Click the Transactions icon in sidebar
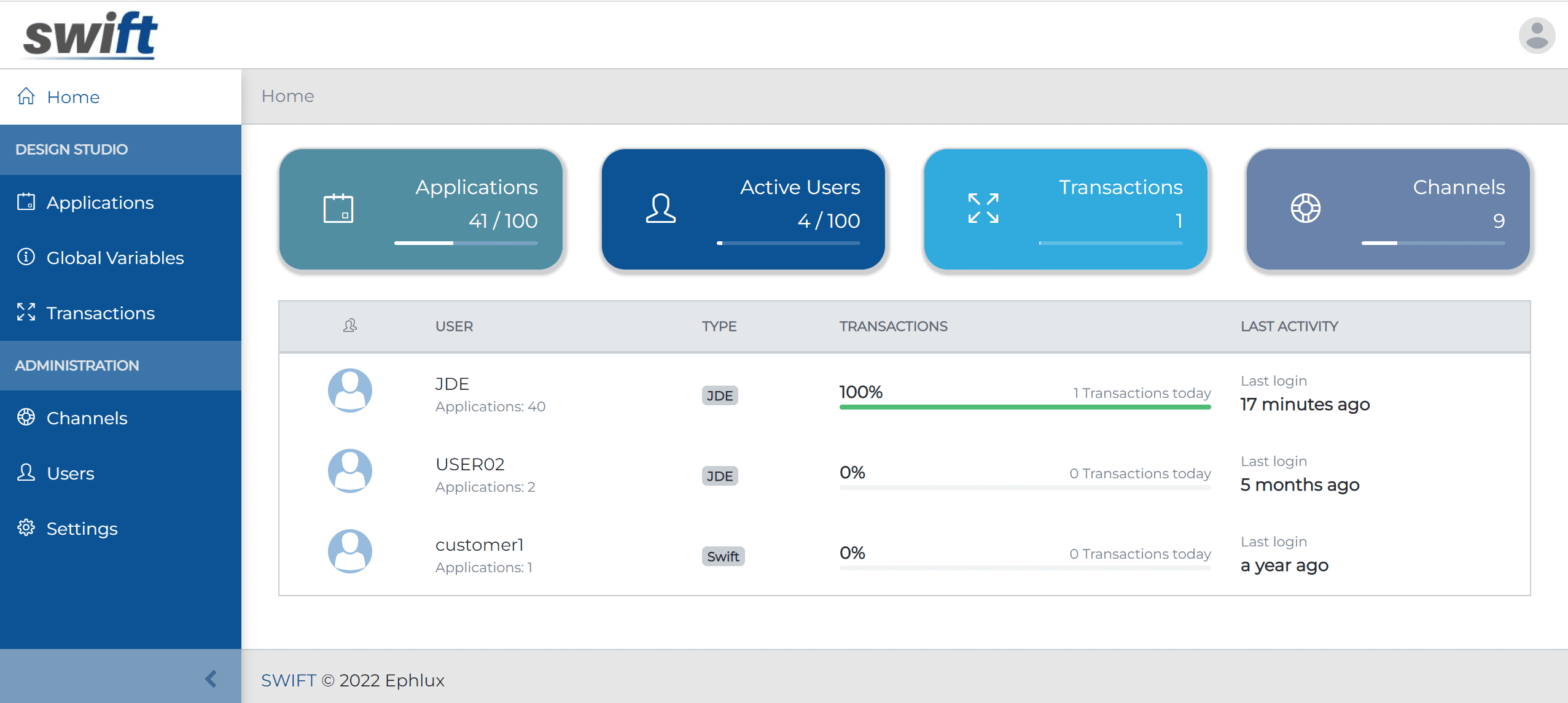Image resolution: width=1568 pixels, height=703 pixels. click(27, 313)
